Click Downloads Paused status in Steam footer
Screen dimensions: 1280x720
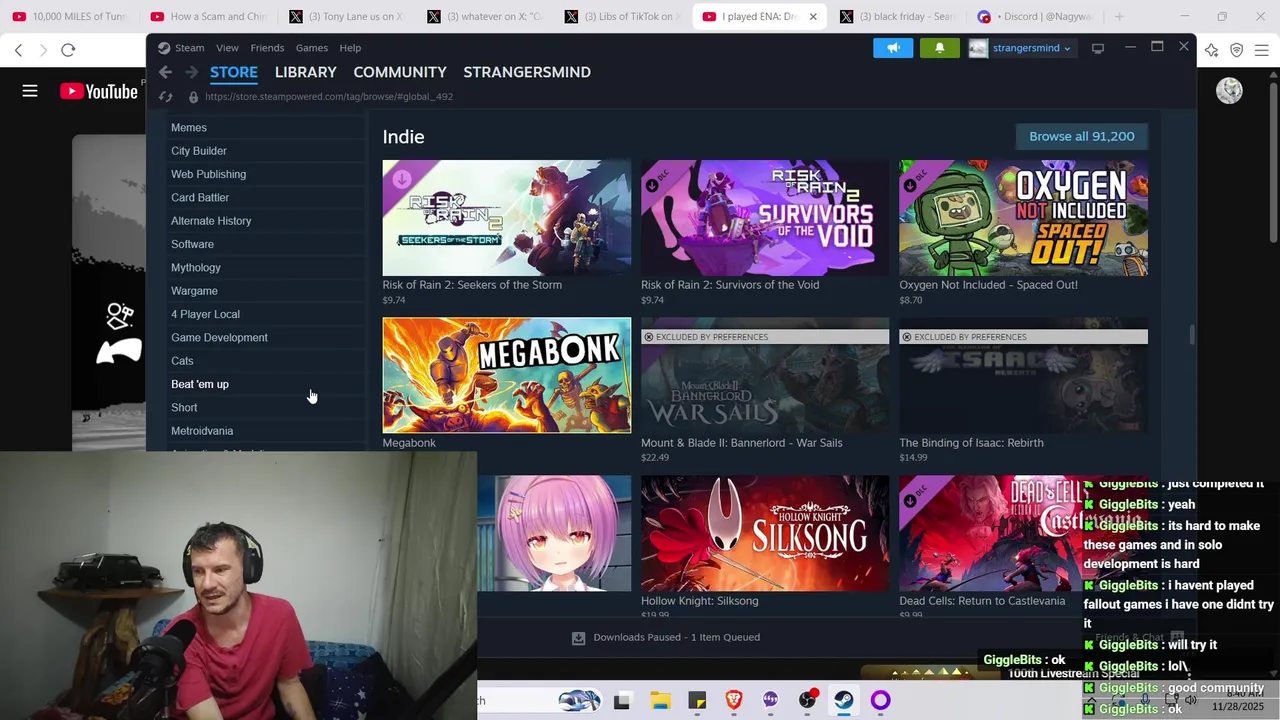click(x=676, y=637)
